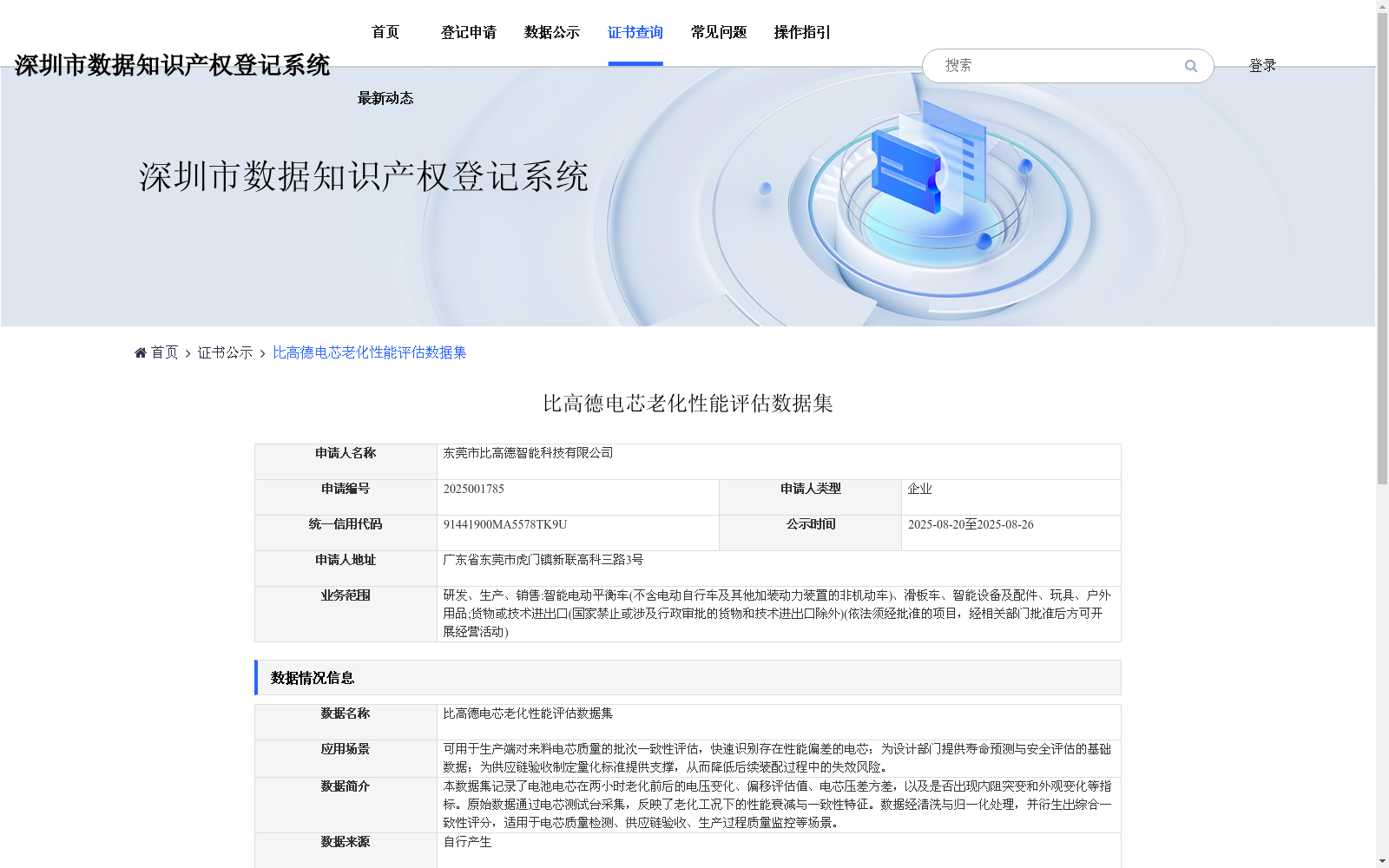Click the 数据情况信息 section header

click(688, 678)
